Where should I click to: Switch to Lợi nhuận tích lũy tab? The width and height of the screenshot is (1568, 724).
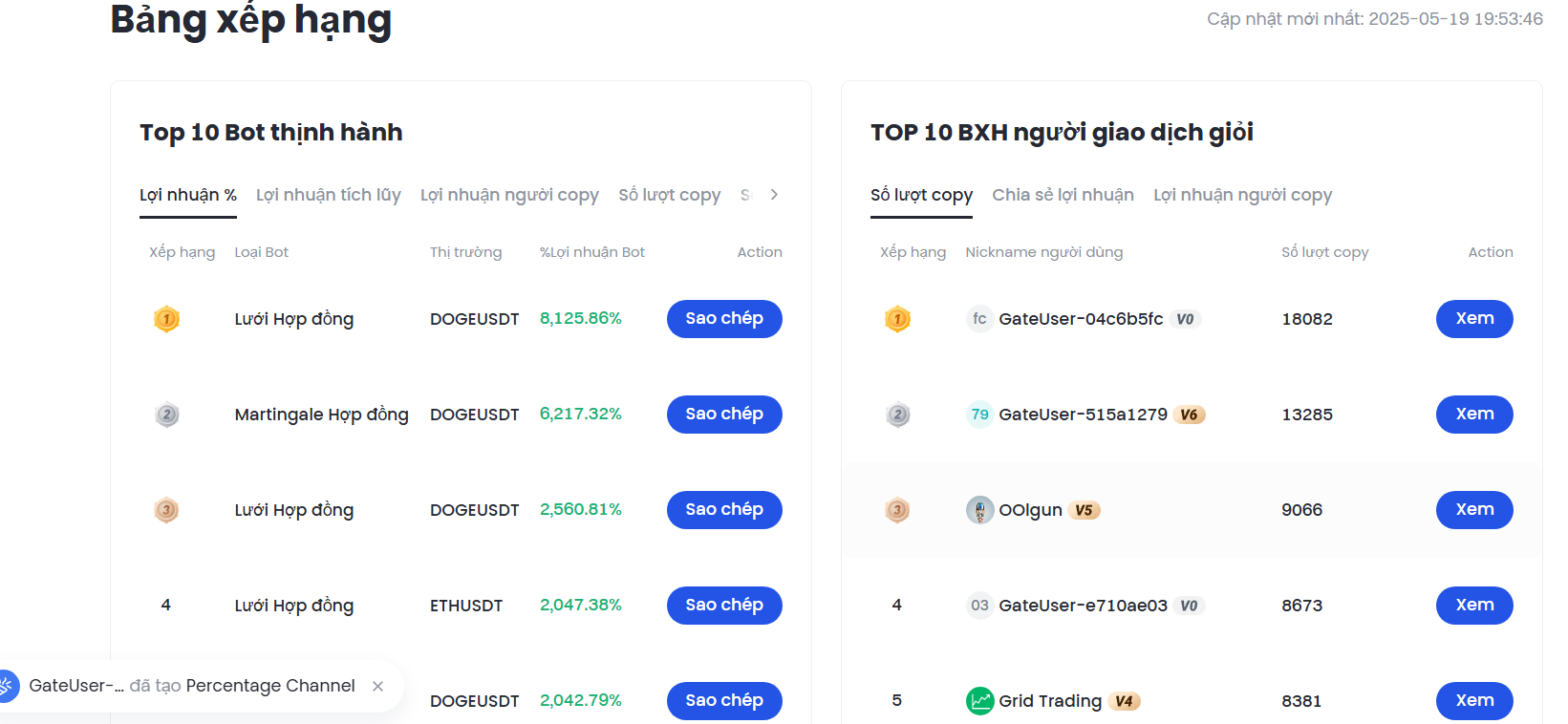[x=328, y=195]
